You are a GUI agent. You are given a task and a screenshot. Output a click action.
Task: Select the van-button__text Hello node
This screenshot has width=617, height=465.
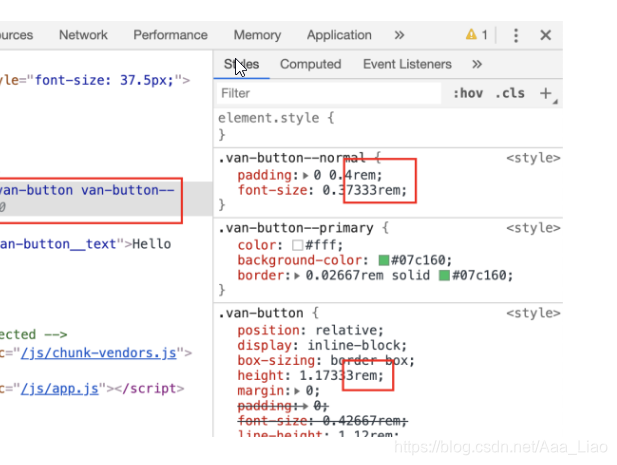tap(85, 244)
